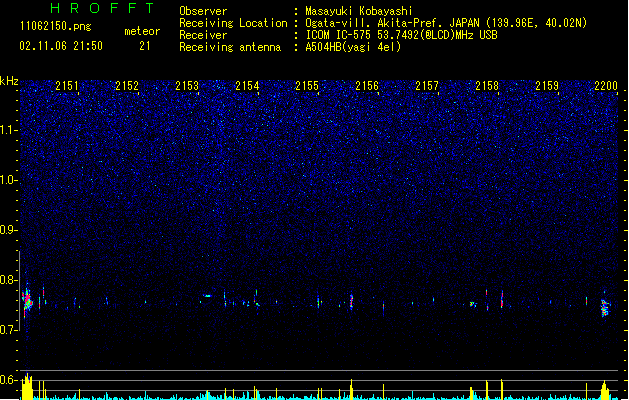Click the horizontal echo streak after 2153
This screenshot has height=400, width=629.
[207, 296]
